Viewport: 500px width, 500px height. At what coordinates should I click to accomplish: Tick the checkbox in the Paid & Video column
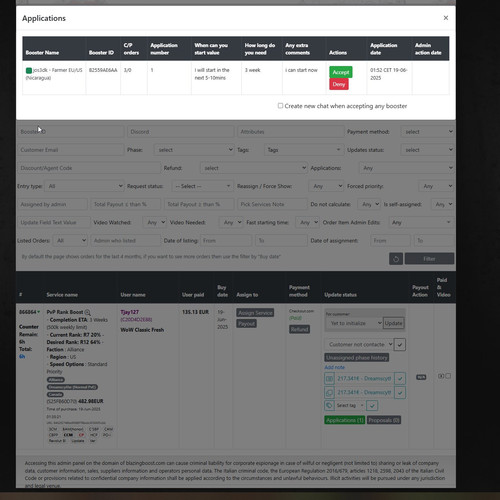point(448,376)
